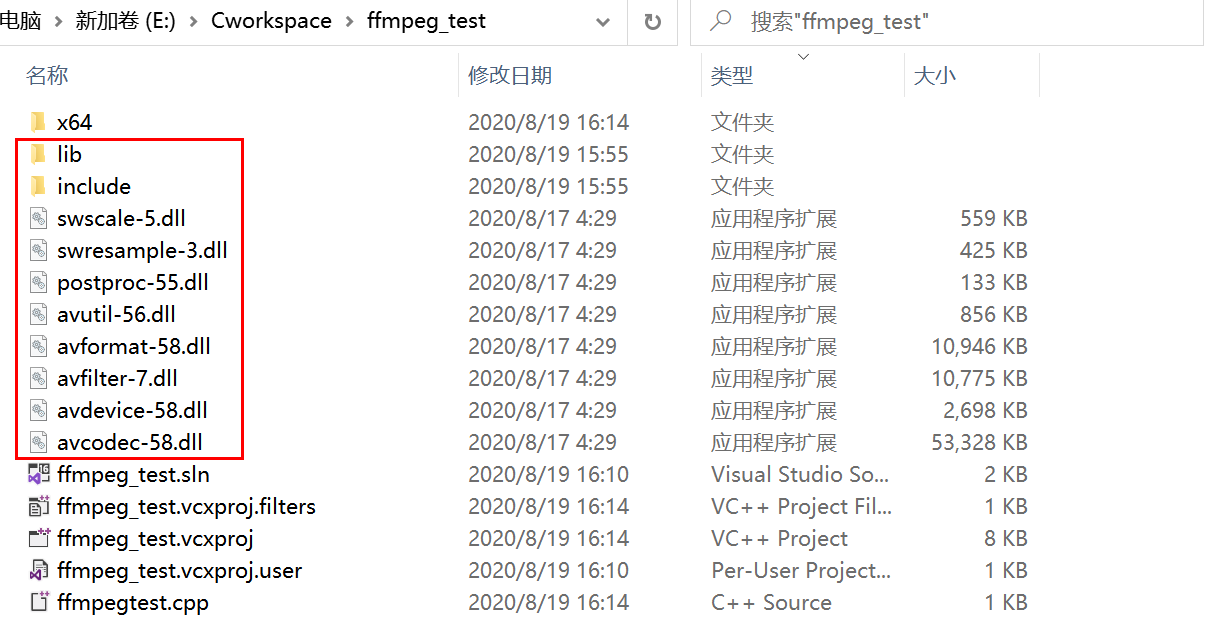Sort by the 大小 column header
Viewport: 1216px width, 636px height.
coord(935,75)
